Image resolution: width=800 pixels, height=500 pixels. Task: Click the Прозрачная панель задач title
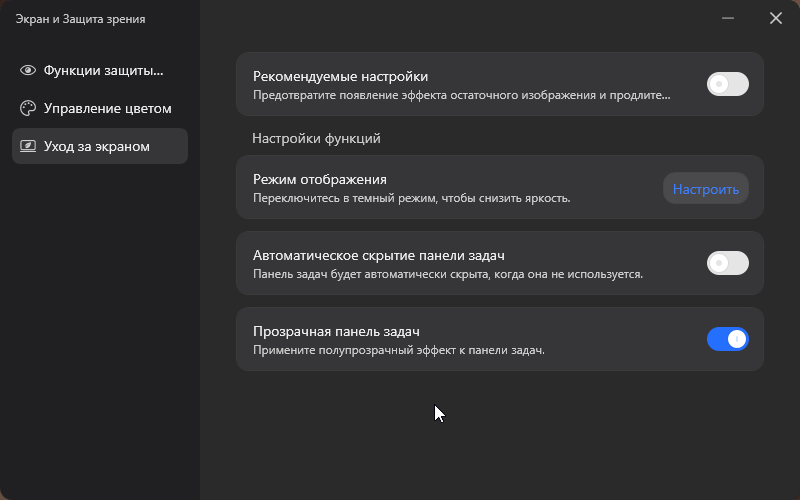(336, 331)
